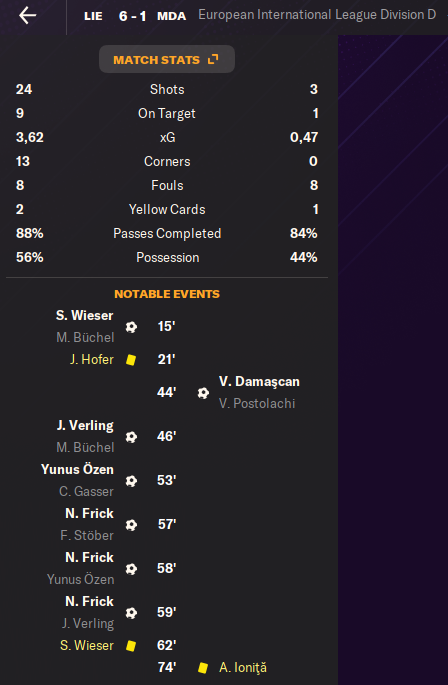448x685 pixels.
Task: Click A. Ioniță's yellow card icon
Action: click(203, 668)
